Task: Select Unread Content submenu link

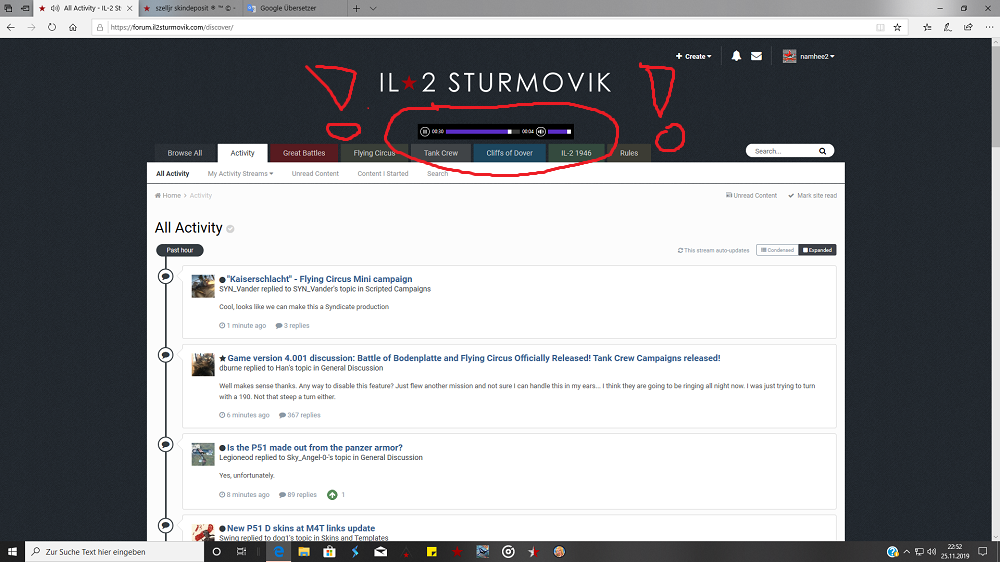Action: [315, 174]
